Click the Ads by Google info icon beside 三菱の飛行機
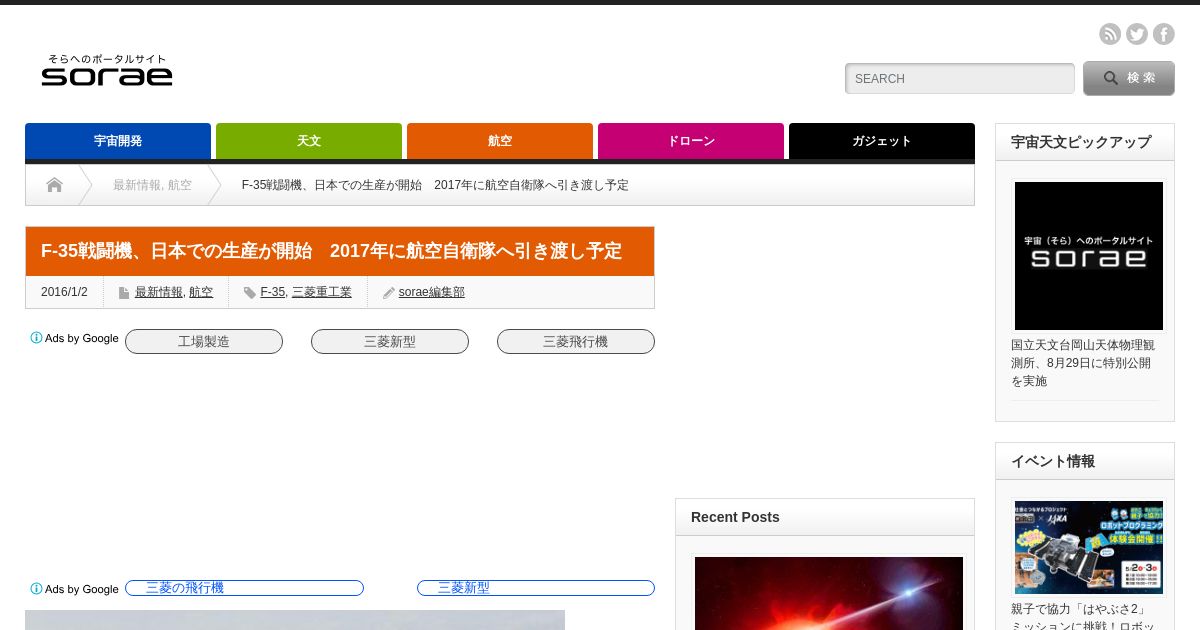This screenshot has width=1200, height=630. (36, 589)
